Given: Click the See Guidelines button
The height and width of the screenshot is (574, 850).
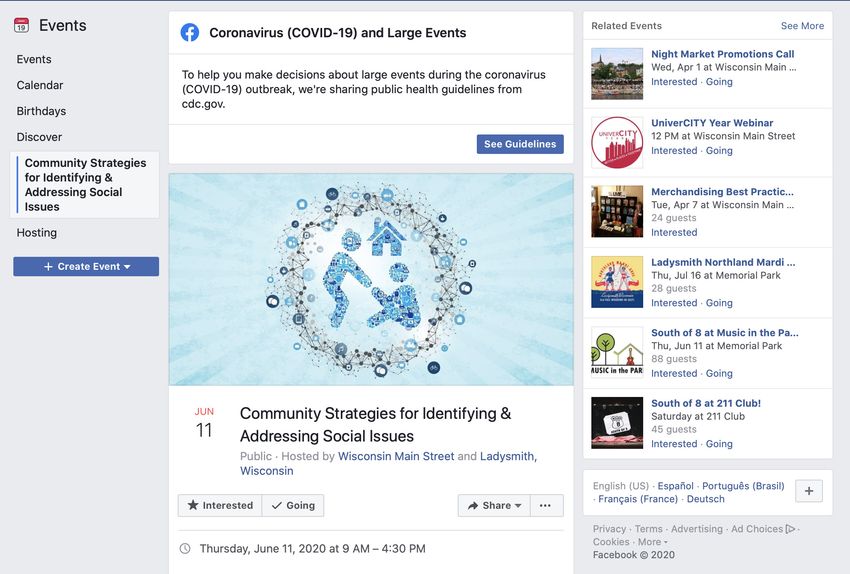Looking at the screenshot, I should pyautogui.click(x=520, y=144).
